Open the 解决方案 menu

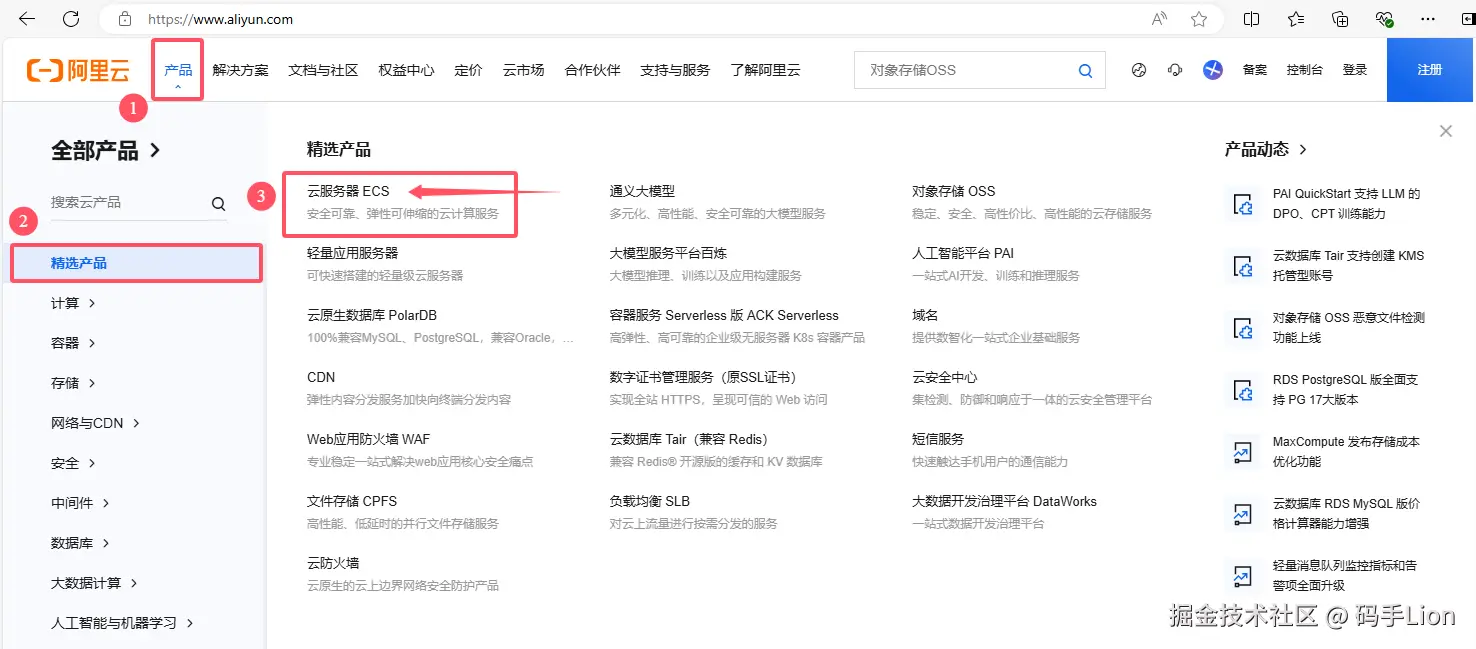(241, 70)
